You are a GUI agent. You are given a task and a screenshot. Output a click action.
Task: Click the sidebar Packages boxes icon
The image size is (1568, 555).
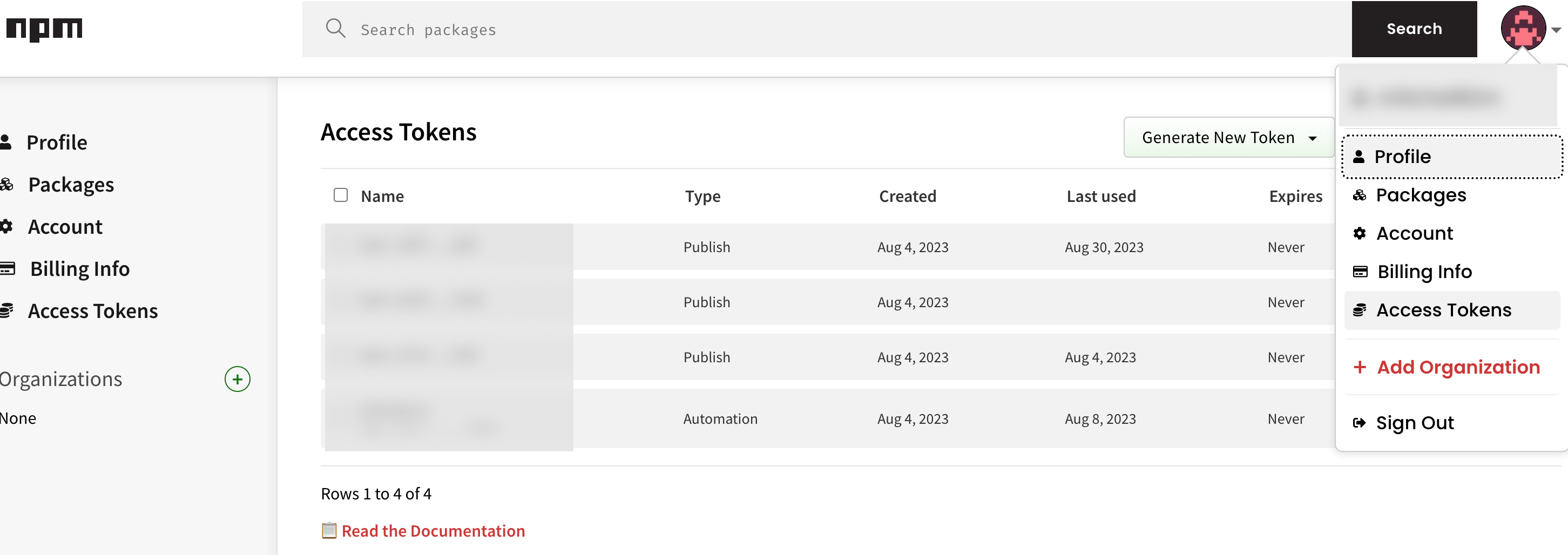[6, 185]
